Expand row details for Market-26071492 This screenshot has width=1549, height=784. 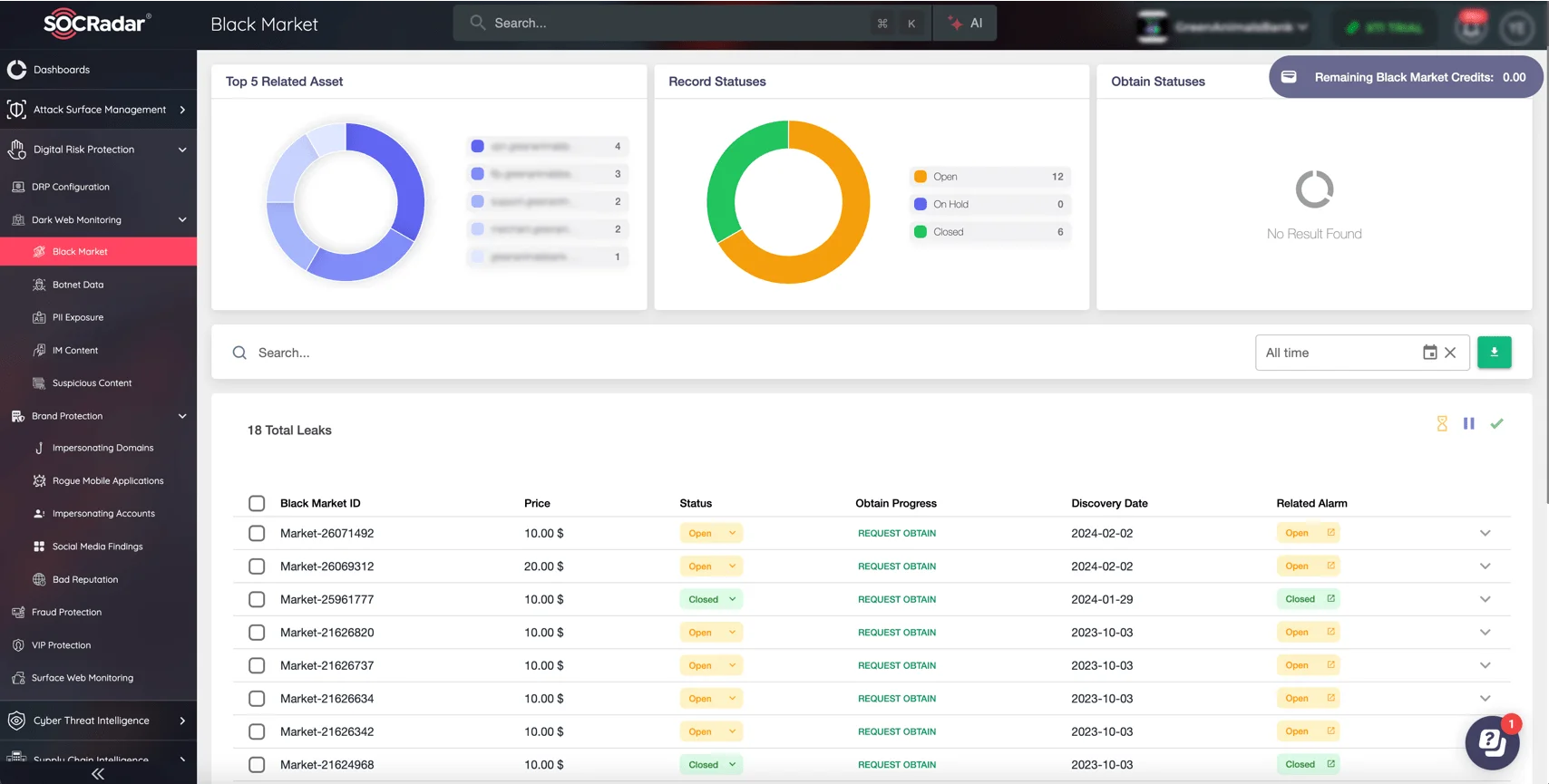click(x=1485, y=533)
